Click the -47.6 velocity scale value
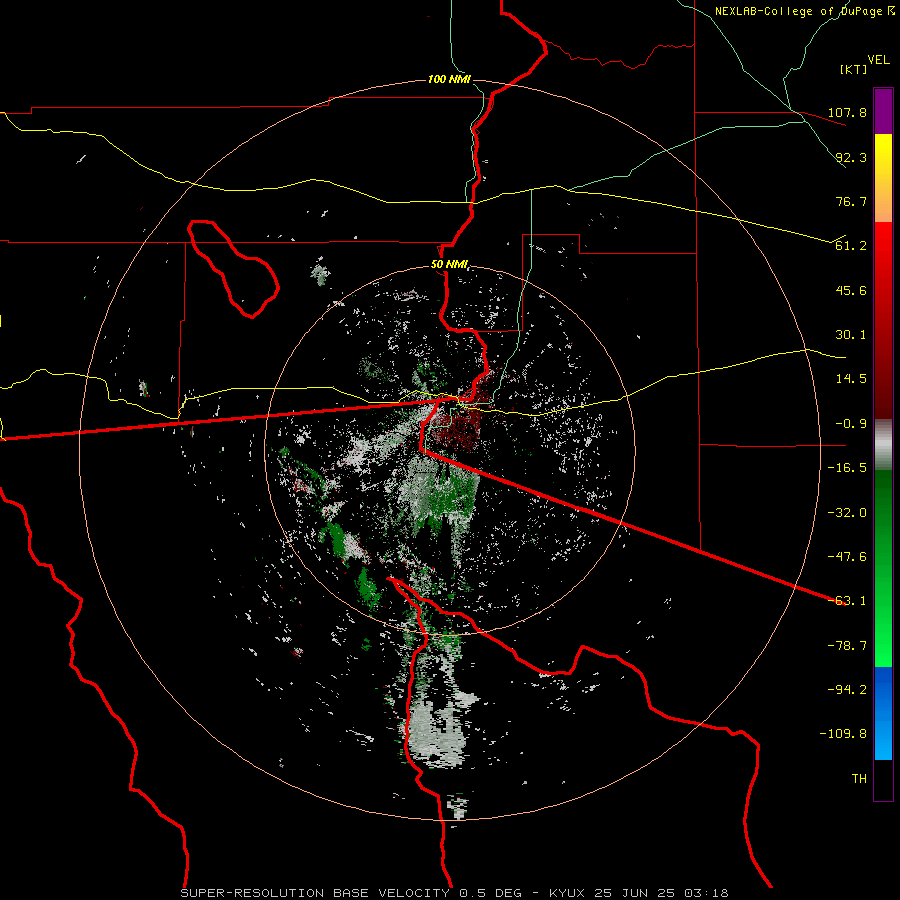Screen dimensions: 900x900 click(847, 557)
